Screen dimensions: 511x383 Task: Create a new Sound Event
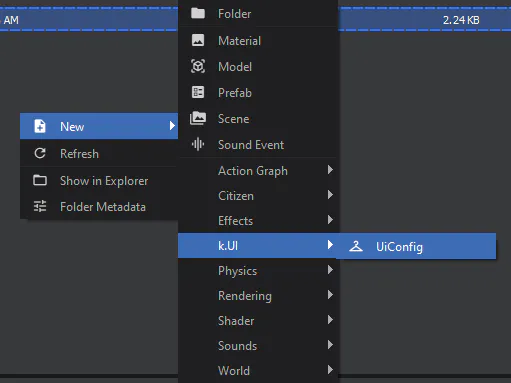click(258, 144)
